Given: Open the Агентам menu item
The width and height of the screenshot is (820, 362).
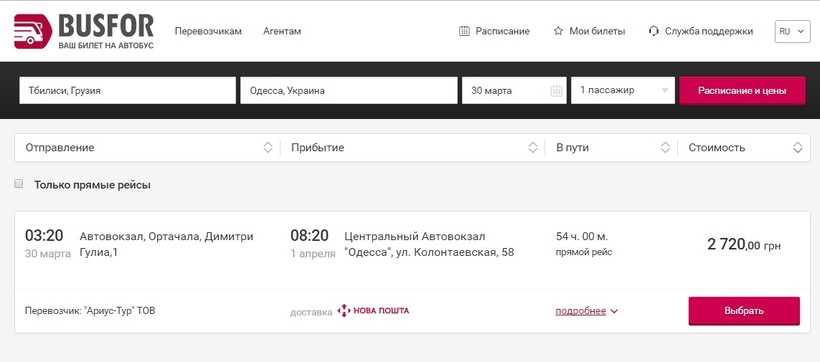Looking at the screenshot, I should pos(282,31).
